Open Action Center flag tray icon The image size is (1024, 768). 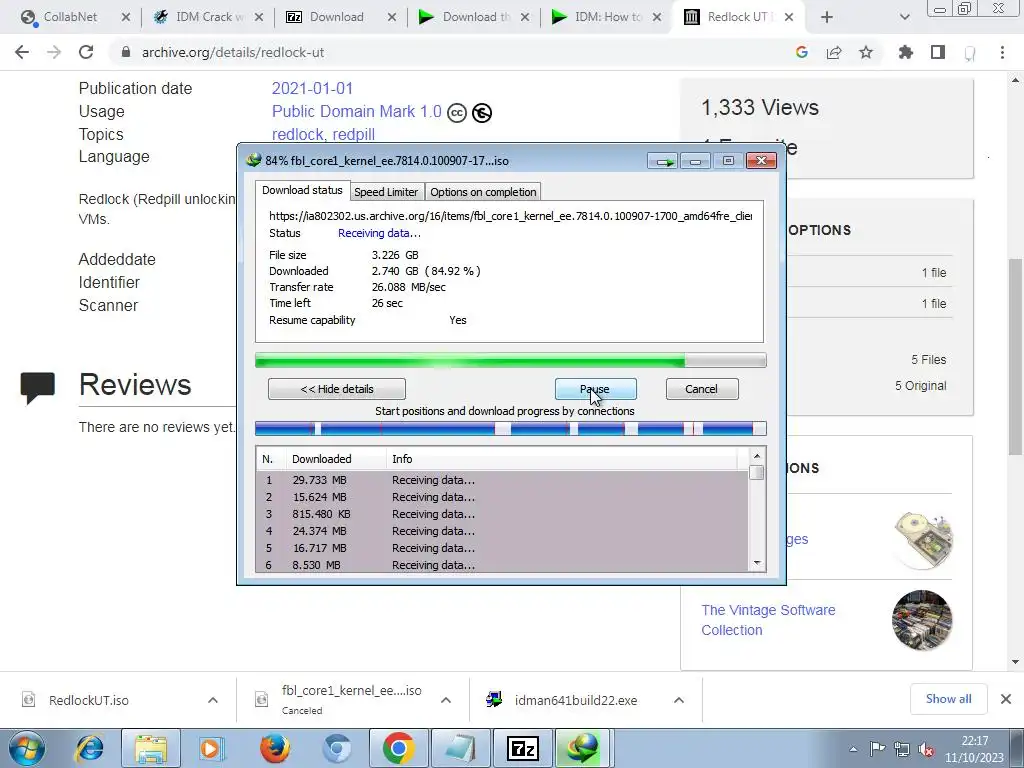pyautogui.click(x=877, y=749)
